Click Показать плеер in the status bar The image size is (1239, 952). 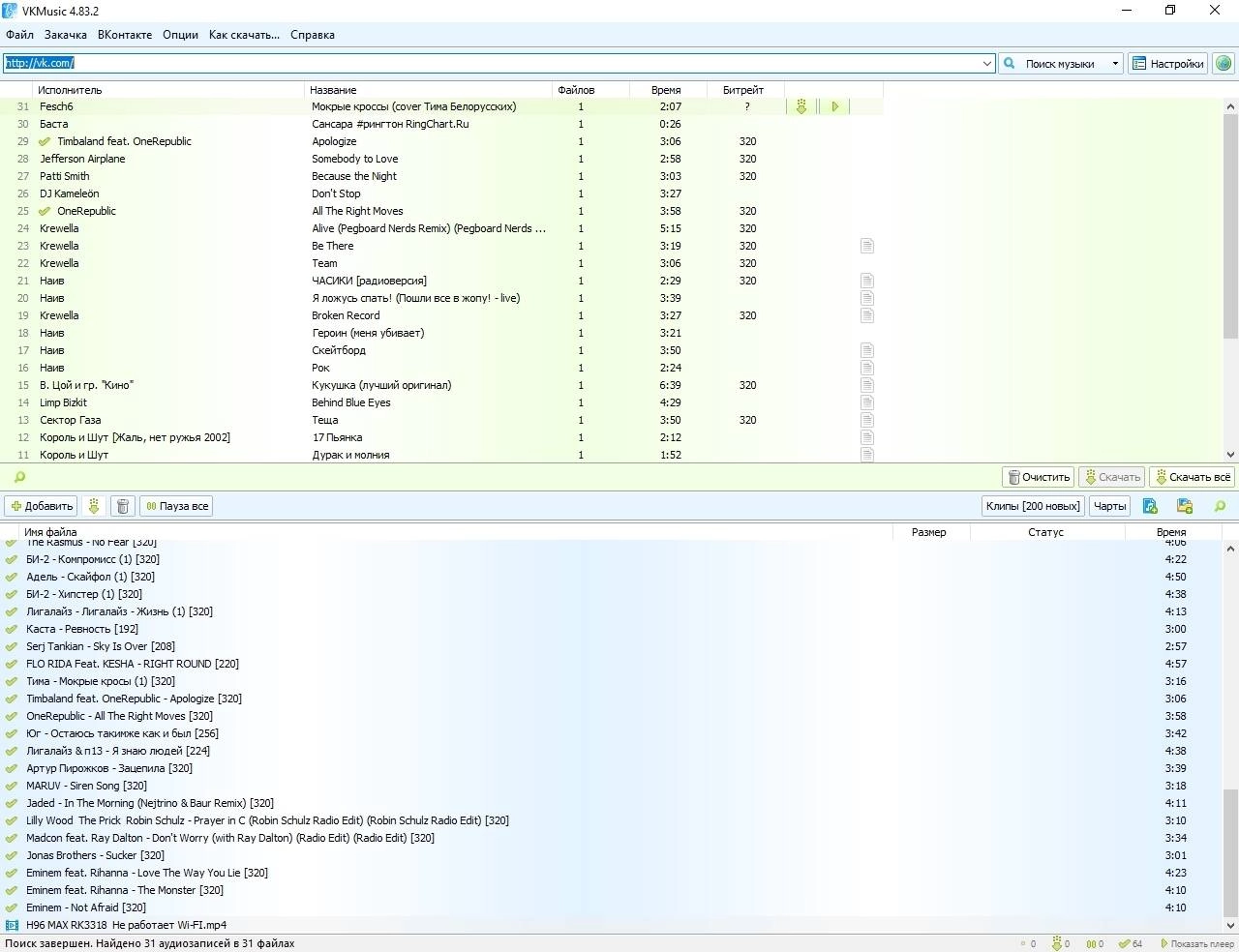click(1196, 943)
